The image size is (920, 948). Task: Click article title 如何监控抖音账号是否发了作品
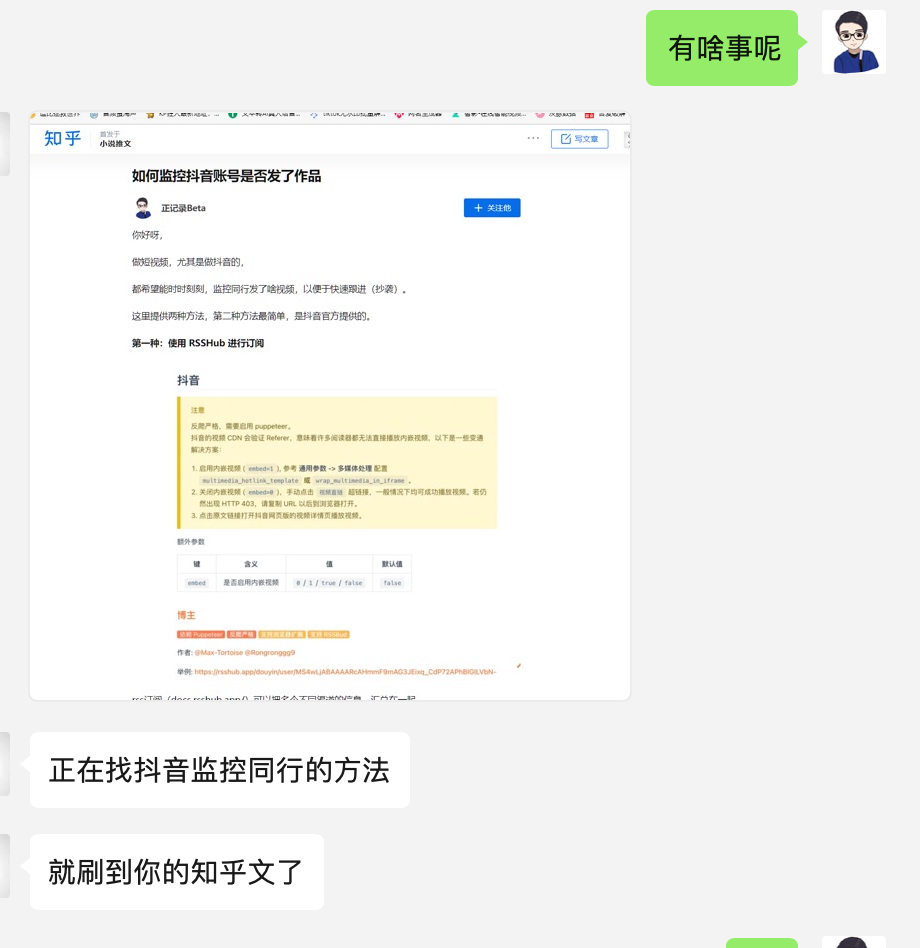tap(226, 176)
